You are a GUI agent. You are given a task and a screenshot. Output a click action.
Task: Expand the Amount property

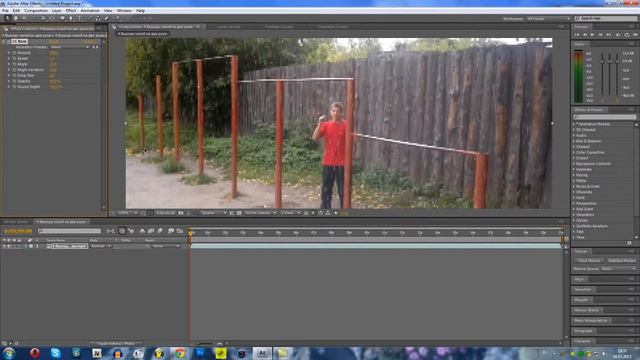tap(9, 53)
